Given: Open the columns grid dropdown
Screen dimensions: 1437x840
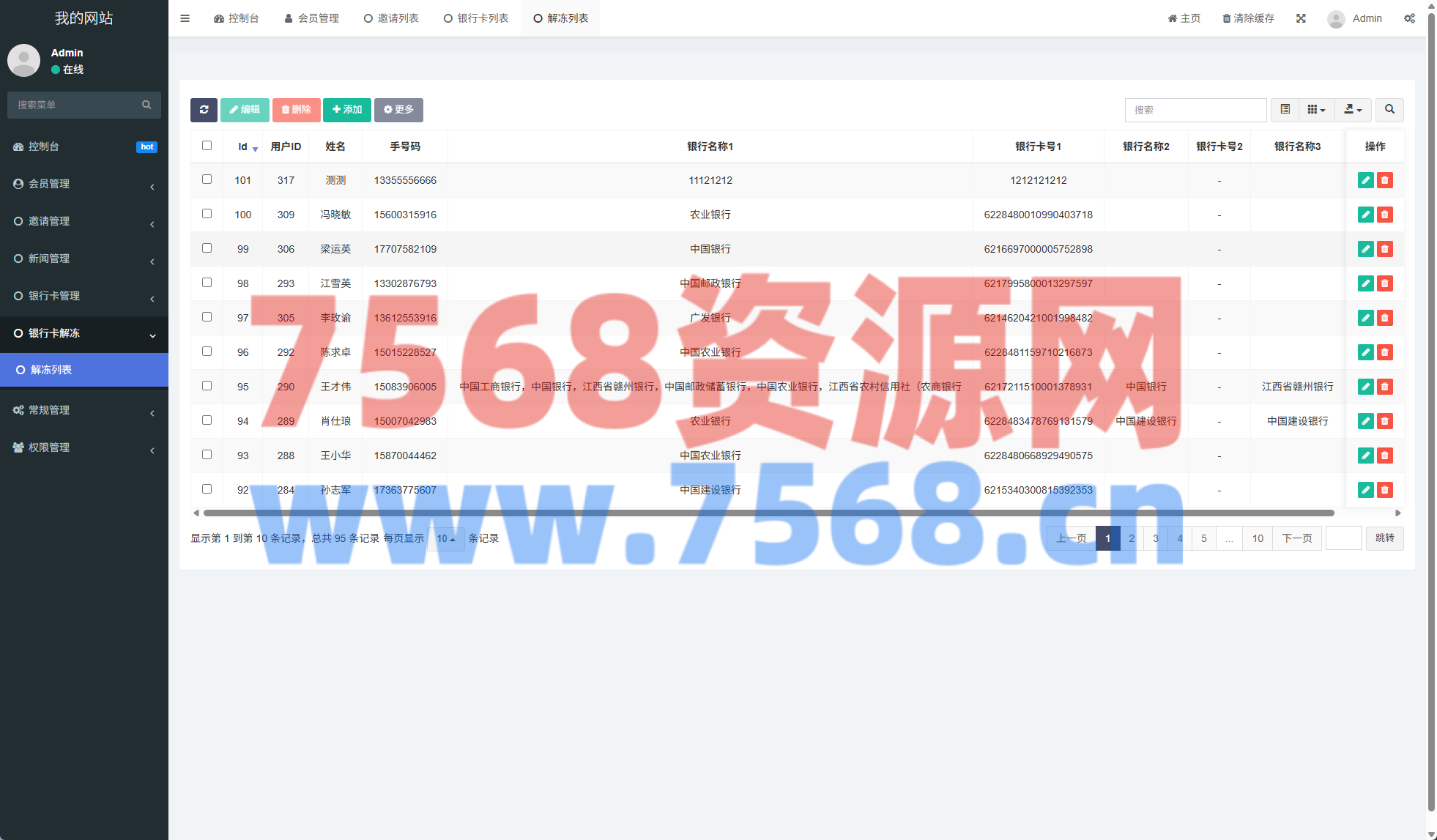Looking at the screenshot, I should pyautogui.click(x=1316, y=110).
